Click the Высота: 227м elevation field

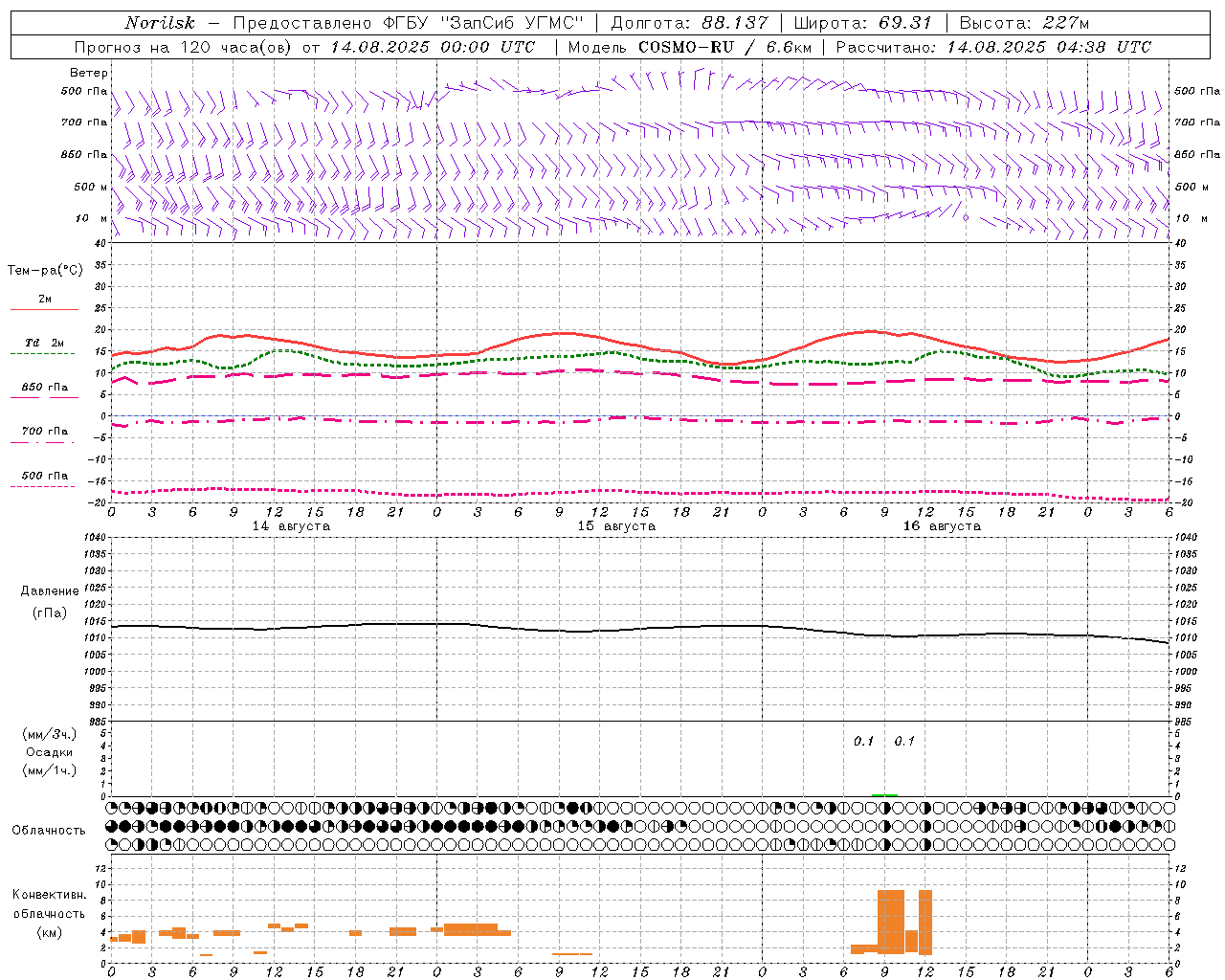[1024, 23]
